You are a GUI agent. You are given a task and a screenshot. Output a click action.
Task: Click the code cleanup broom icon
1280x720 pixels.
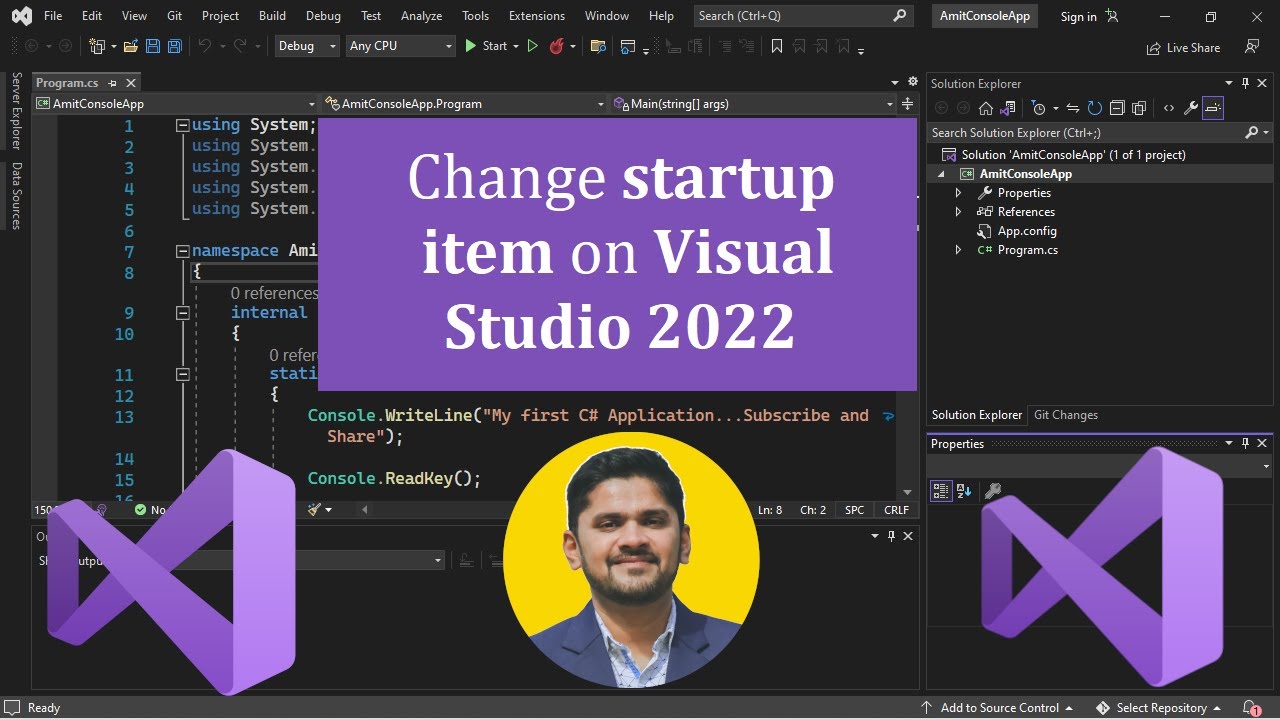(x=314, y=510)
